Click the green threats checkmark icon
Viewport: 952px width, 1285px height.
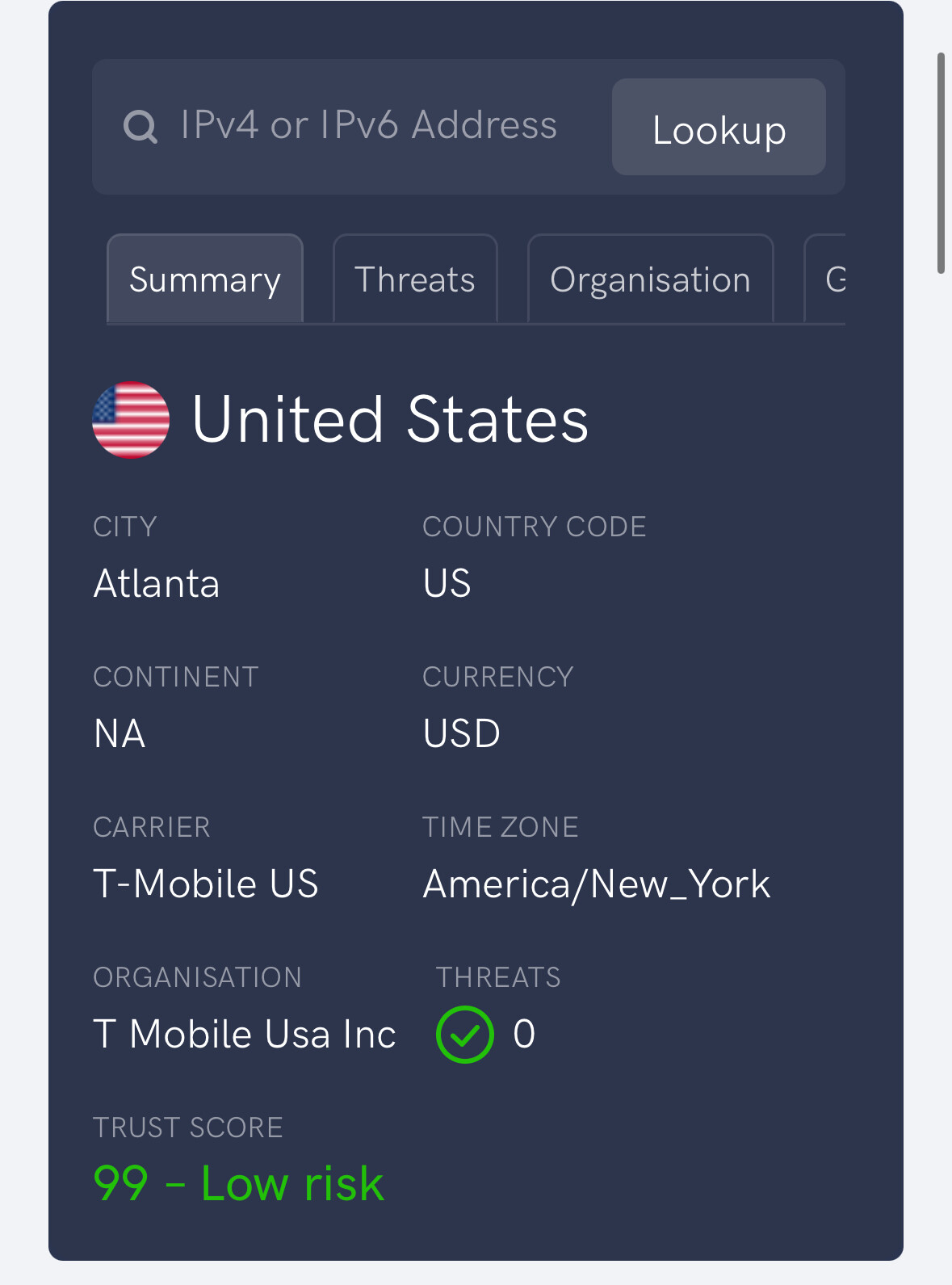click(x=465, y=1035)
